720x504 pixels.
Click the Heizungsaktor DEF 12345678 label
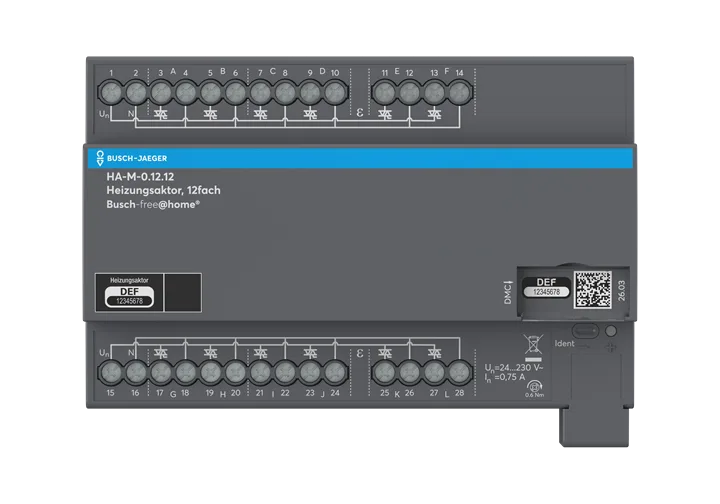[x=129, y=292]
